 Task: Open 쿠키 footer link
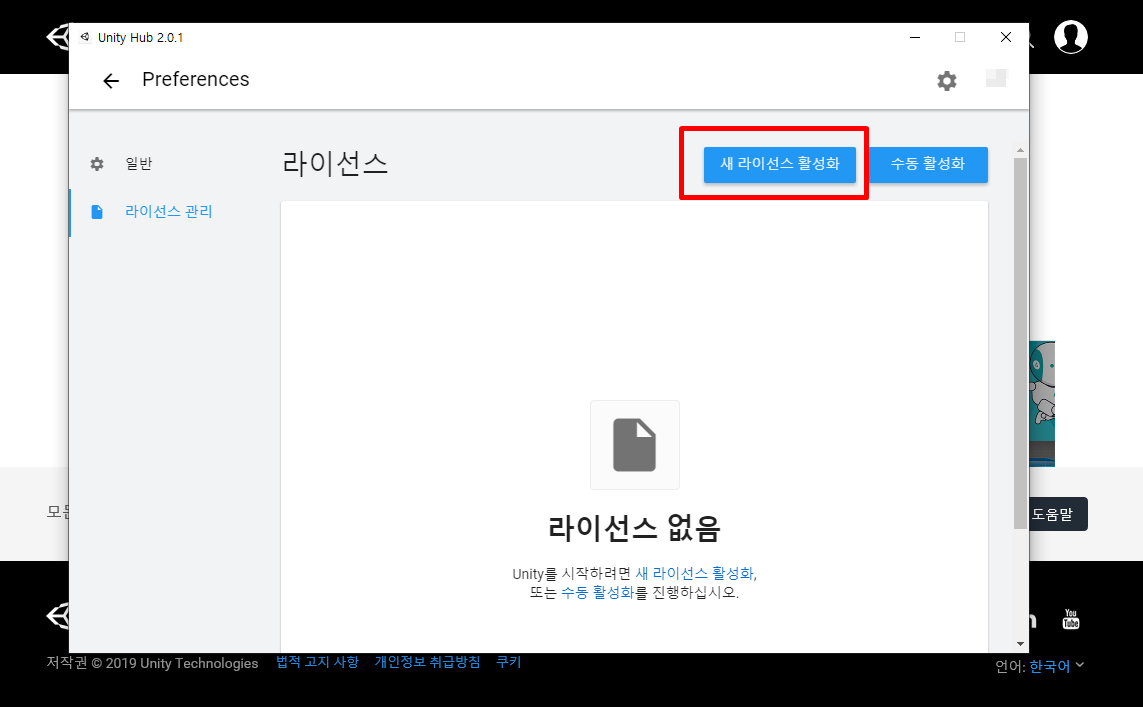pos(509,662)
